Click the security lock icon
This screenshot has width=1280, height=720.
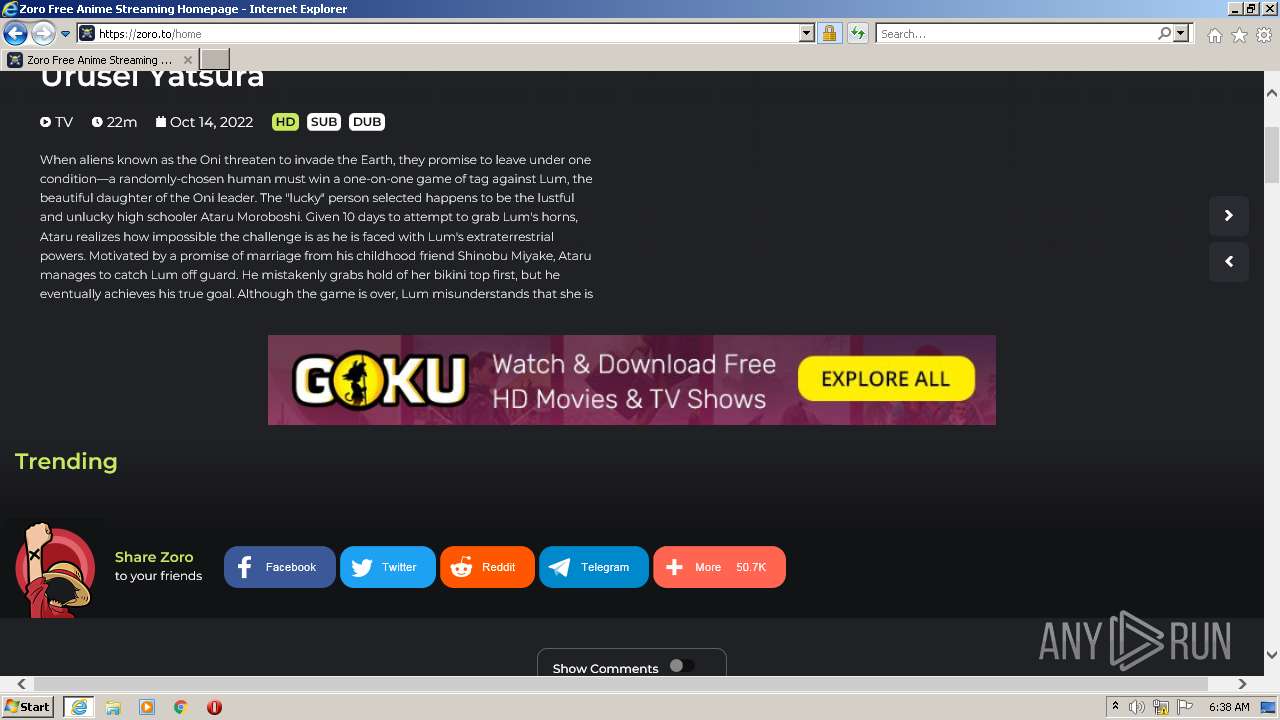click(x=829, y=33)
